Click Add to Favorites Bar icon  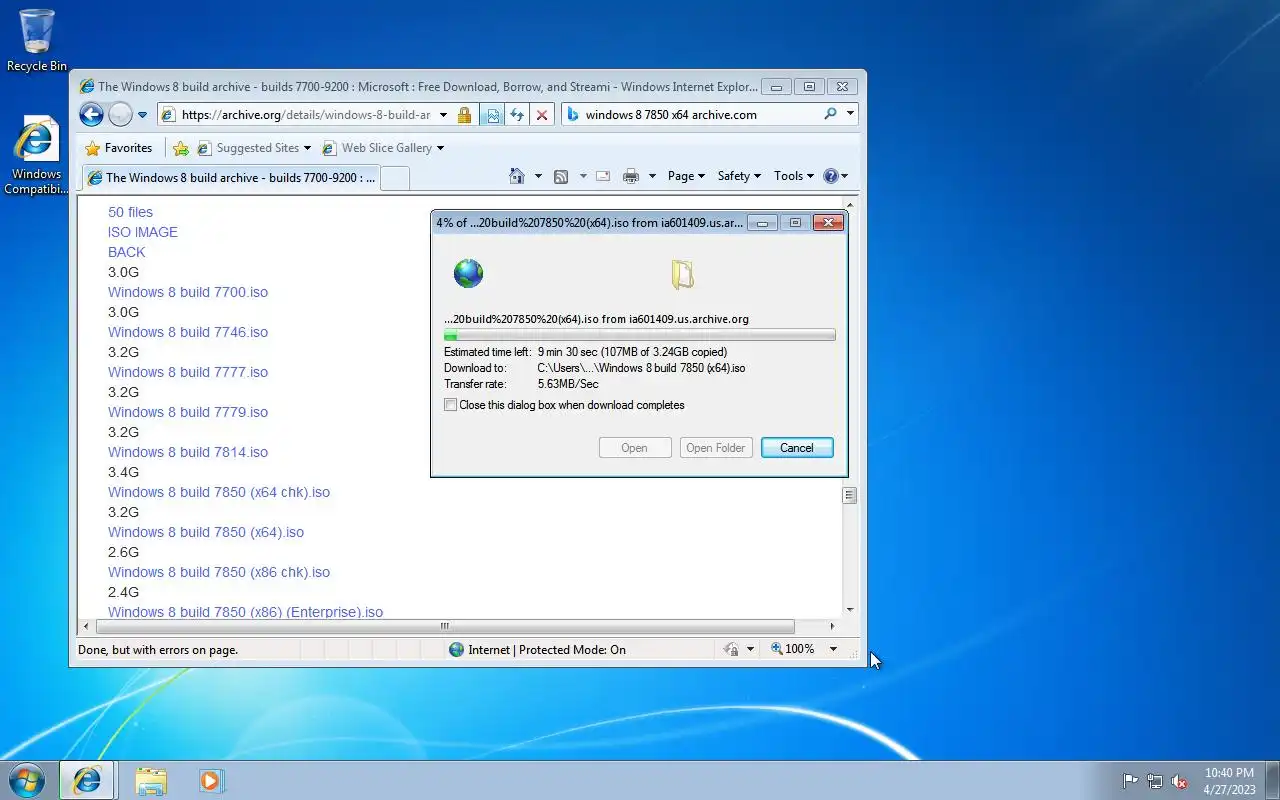coord(180,148)
